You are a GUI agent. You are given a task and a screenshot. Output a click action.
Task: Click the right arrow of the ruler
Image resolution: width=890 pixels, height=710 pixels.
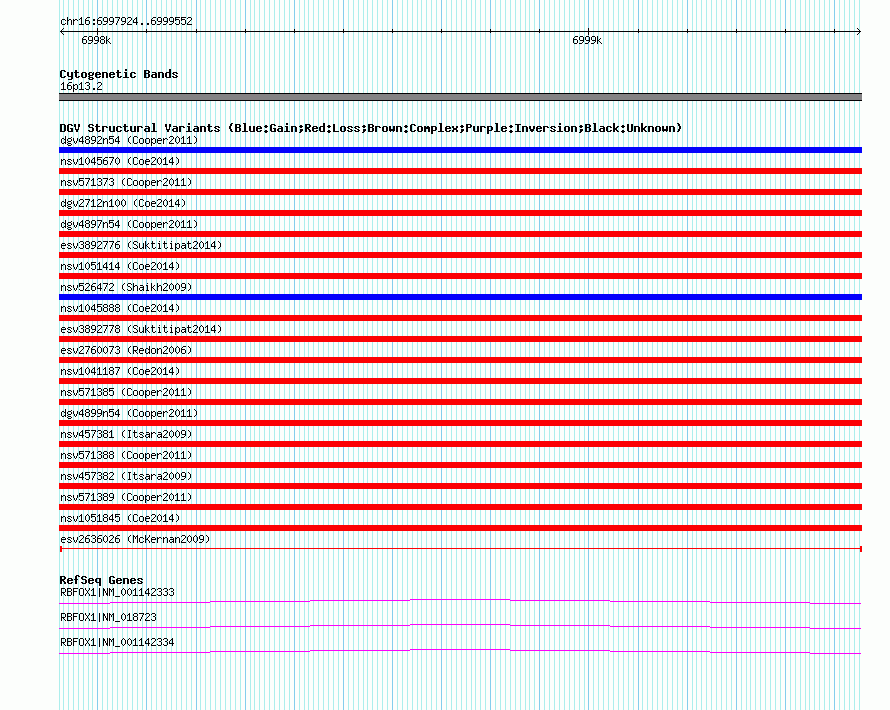coord(859,32)
